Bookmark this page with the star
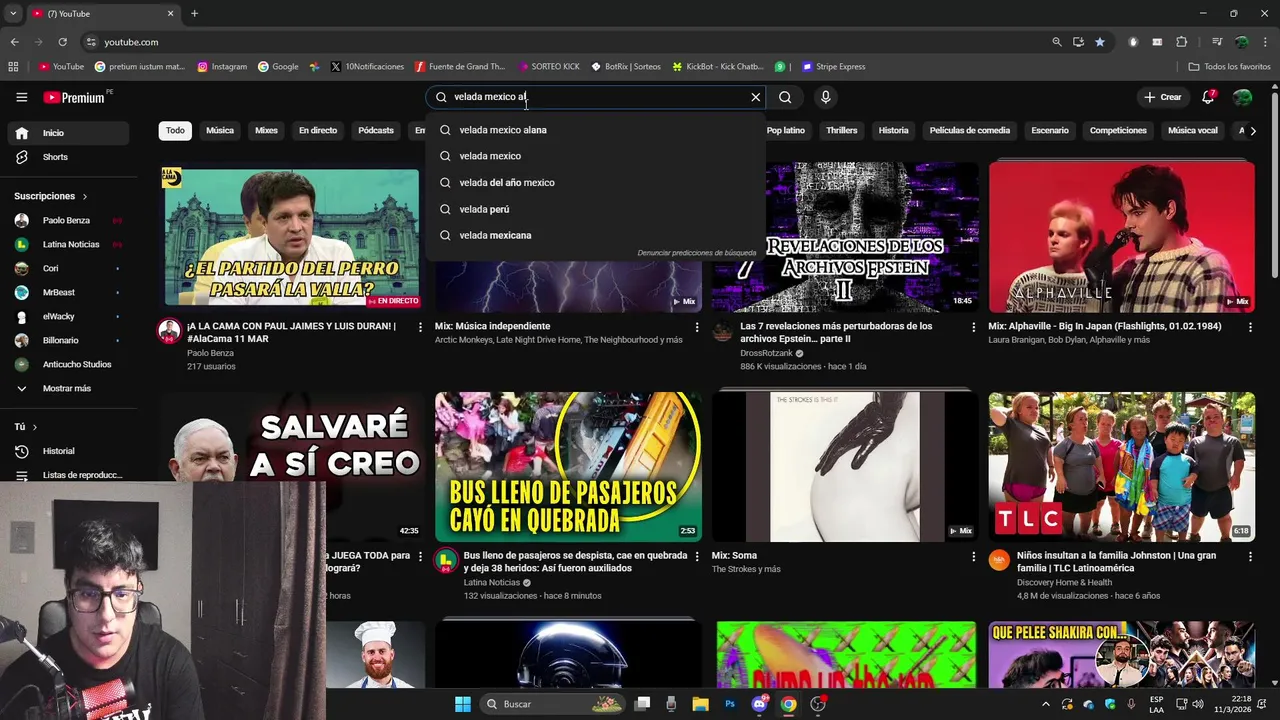Viewport: 1280px width, 720px height. click(1100, 42)
